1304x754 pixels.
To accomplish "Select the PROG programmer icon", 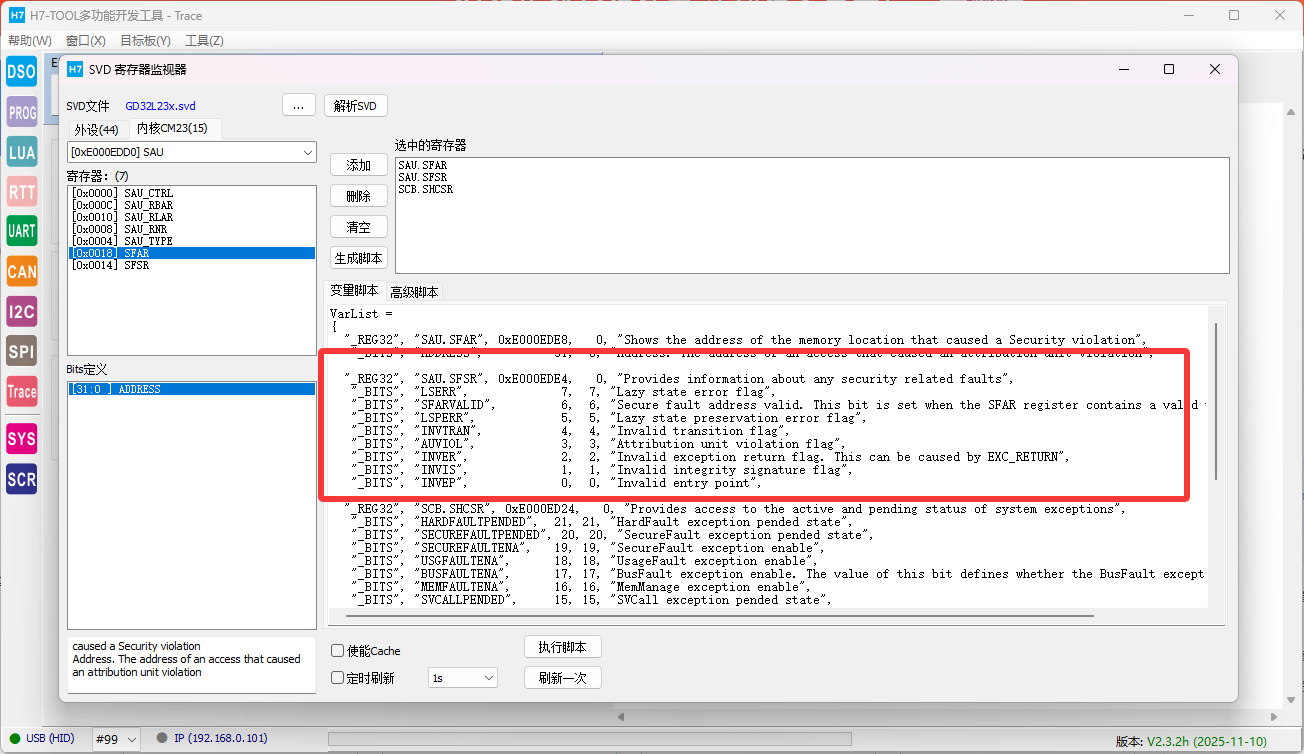I will click(x=21, y=112).
